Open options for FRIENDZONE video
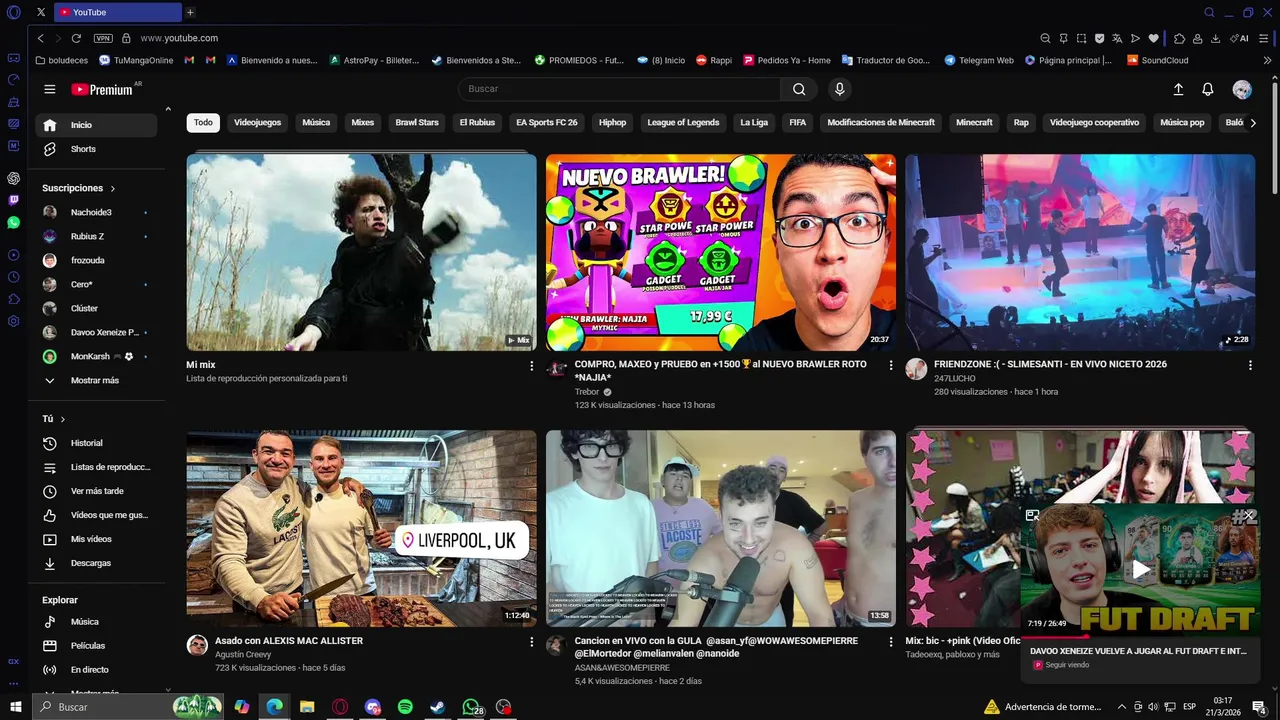Image resolution: width=1280 pixels, height=720 pixels. click(x=1250, y=366)
